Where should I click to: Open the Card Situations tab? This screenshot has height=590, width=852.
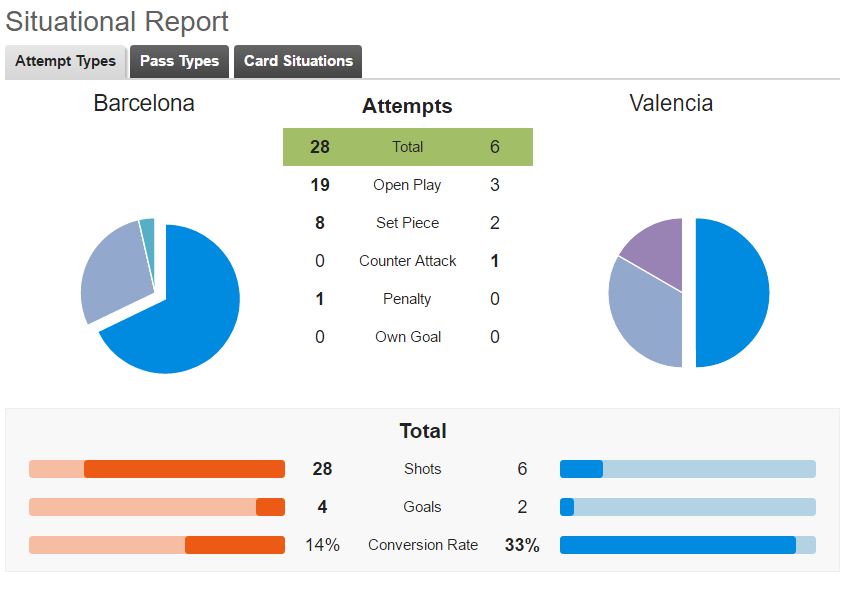(x=298, y=61)
